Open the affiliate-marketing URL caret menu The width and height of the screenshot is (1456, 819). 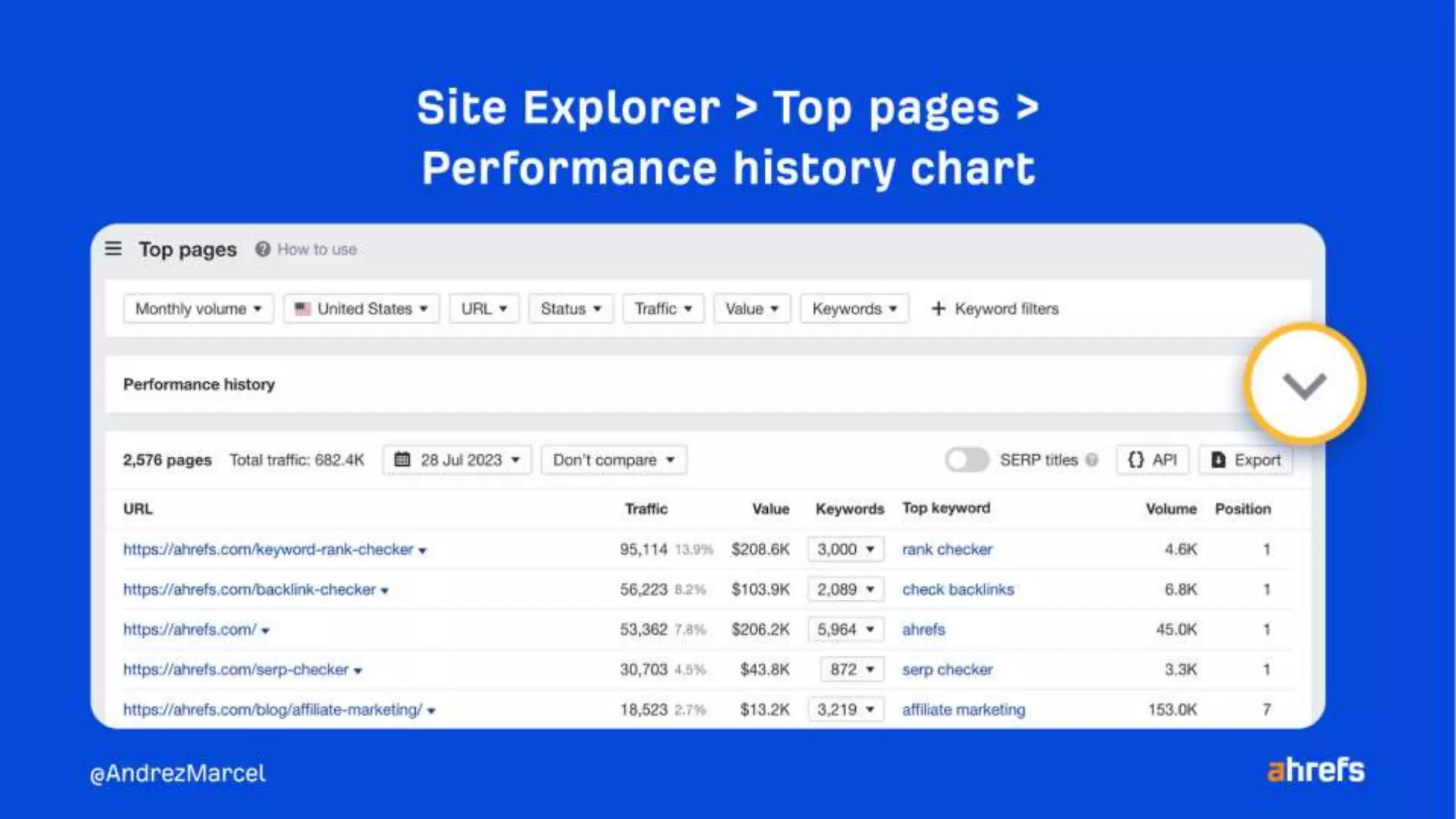click(x=432, y=711)
